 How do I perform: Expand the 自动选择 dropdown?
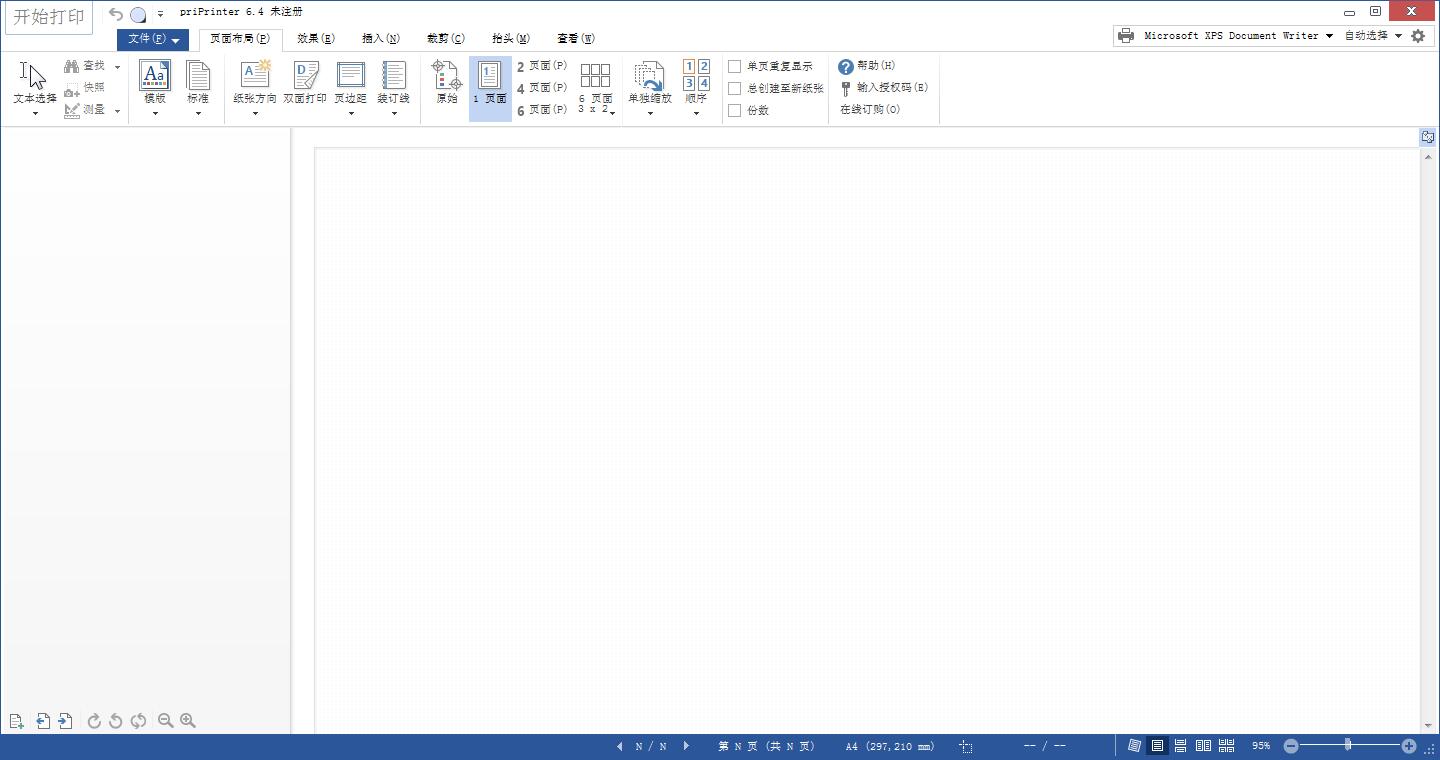pos(1398,35)
